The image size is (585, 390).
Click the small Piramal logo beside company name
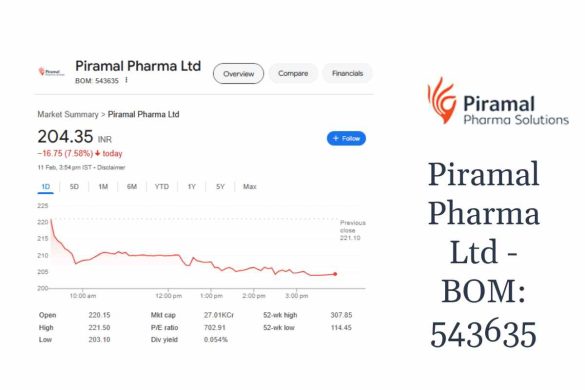pos(51,72)
